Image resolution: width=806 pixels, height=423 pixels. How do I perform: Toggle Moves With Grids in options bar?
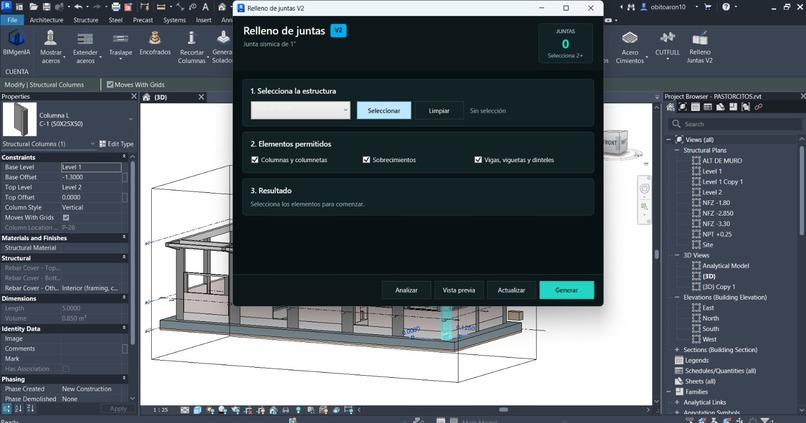coord(110,85)
